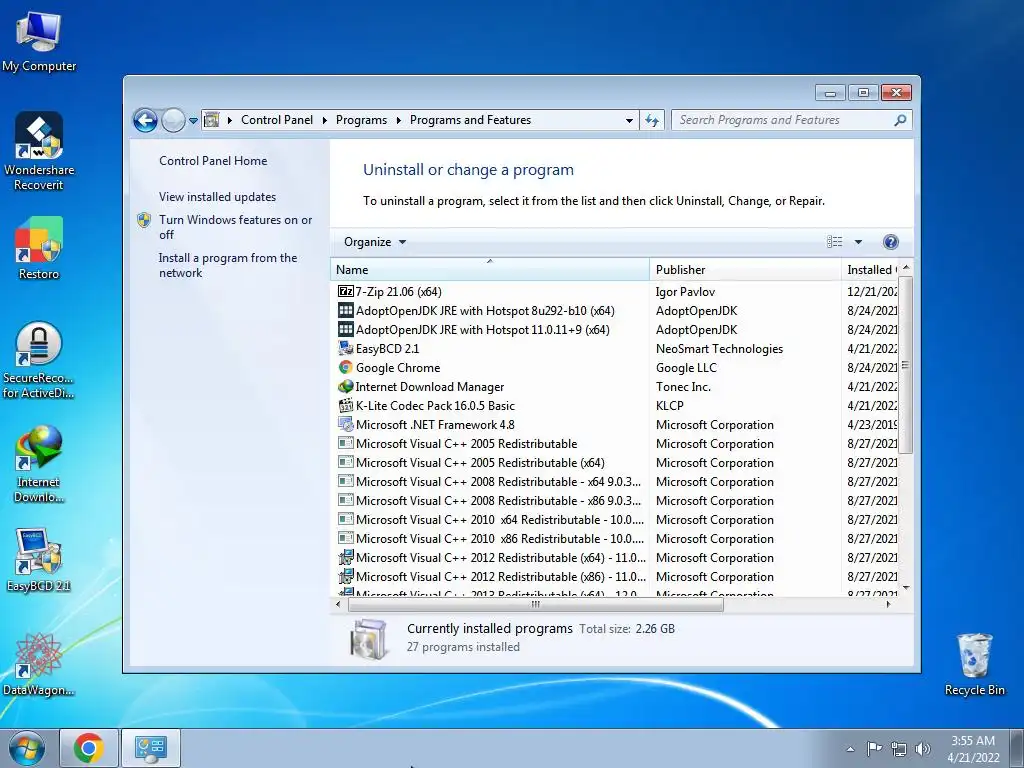1024x768 pixels.
Task: Open View installed updates link
Action: tap(217, 197)
